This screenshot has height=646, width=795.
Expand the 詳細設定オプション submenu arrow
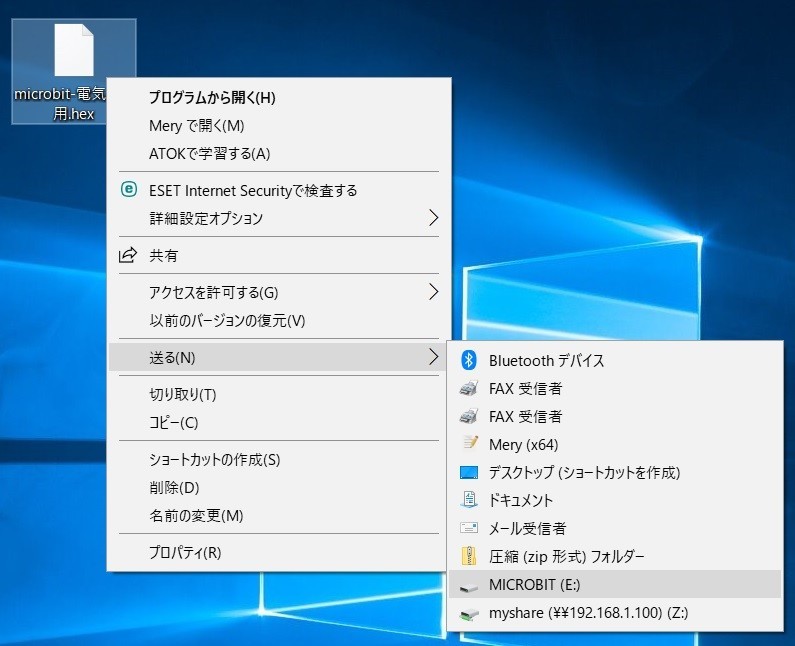[x=433, y=218]
